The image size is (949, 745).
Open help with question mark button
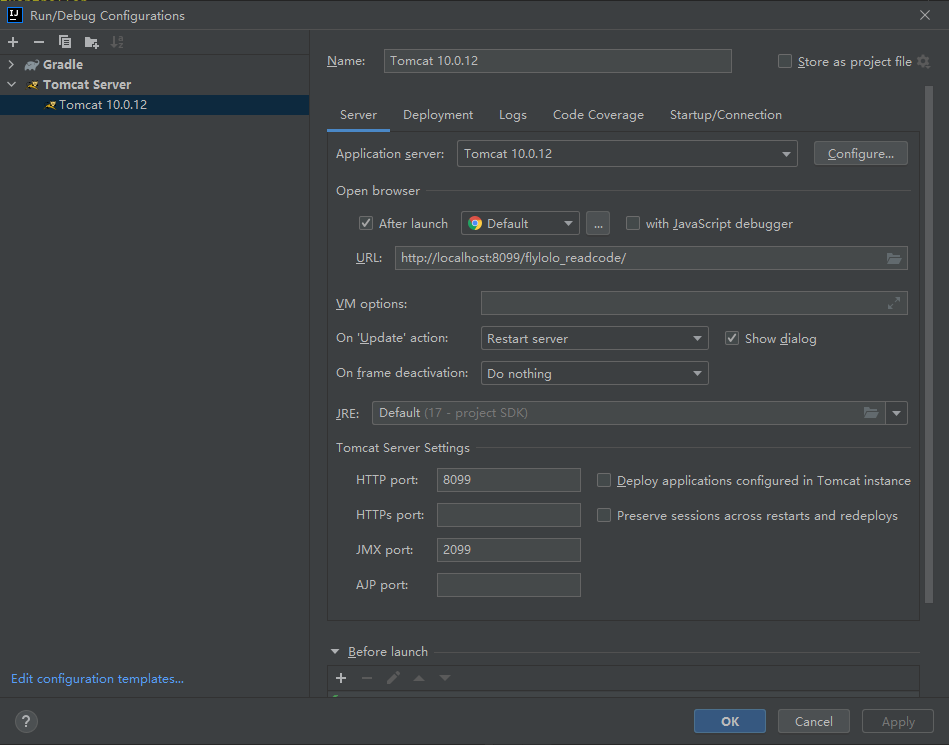pos(26,721)
